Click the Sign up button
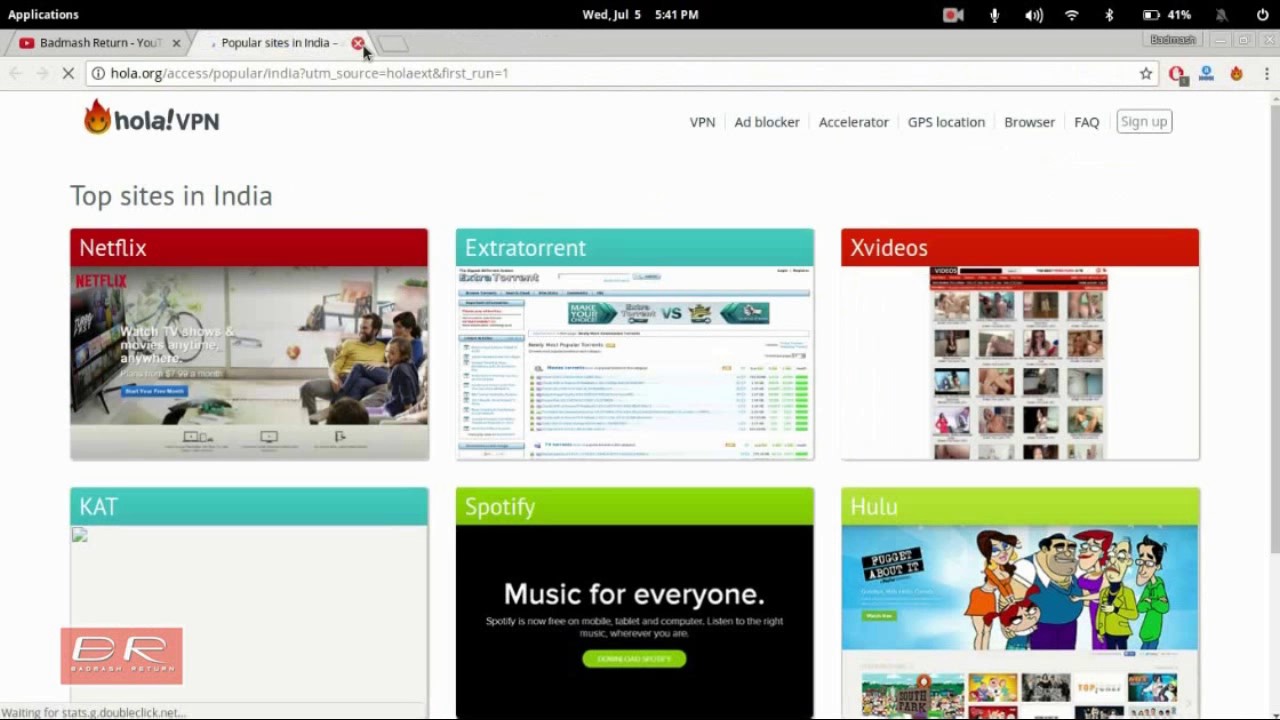 [1144, 122]
